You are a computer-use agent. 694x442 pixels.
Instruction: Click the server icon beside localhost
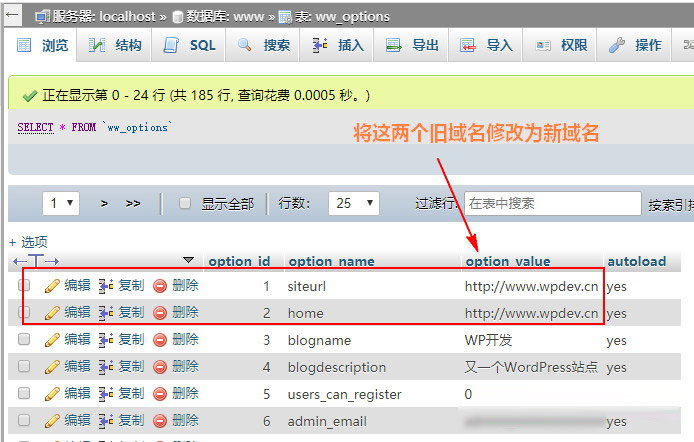coord(43,17)
